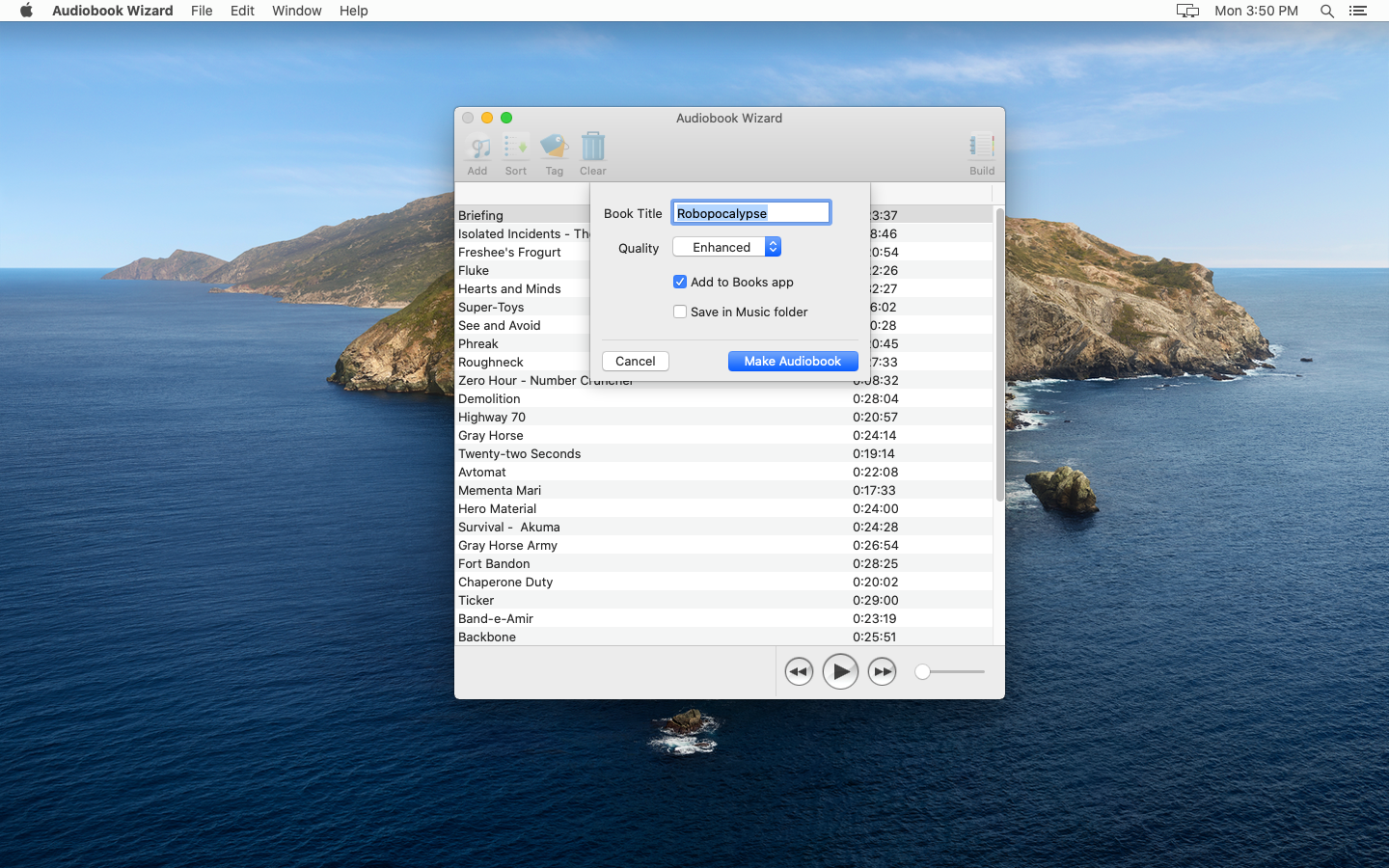Viewport: 1389px width, 868px height.
Task: Open the Edit menu
Action: click(242, 11)
